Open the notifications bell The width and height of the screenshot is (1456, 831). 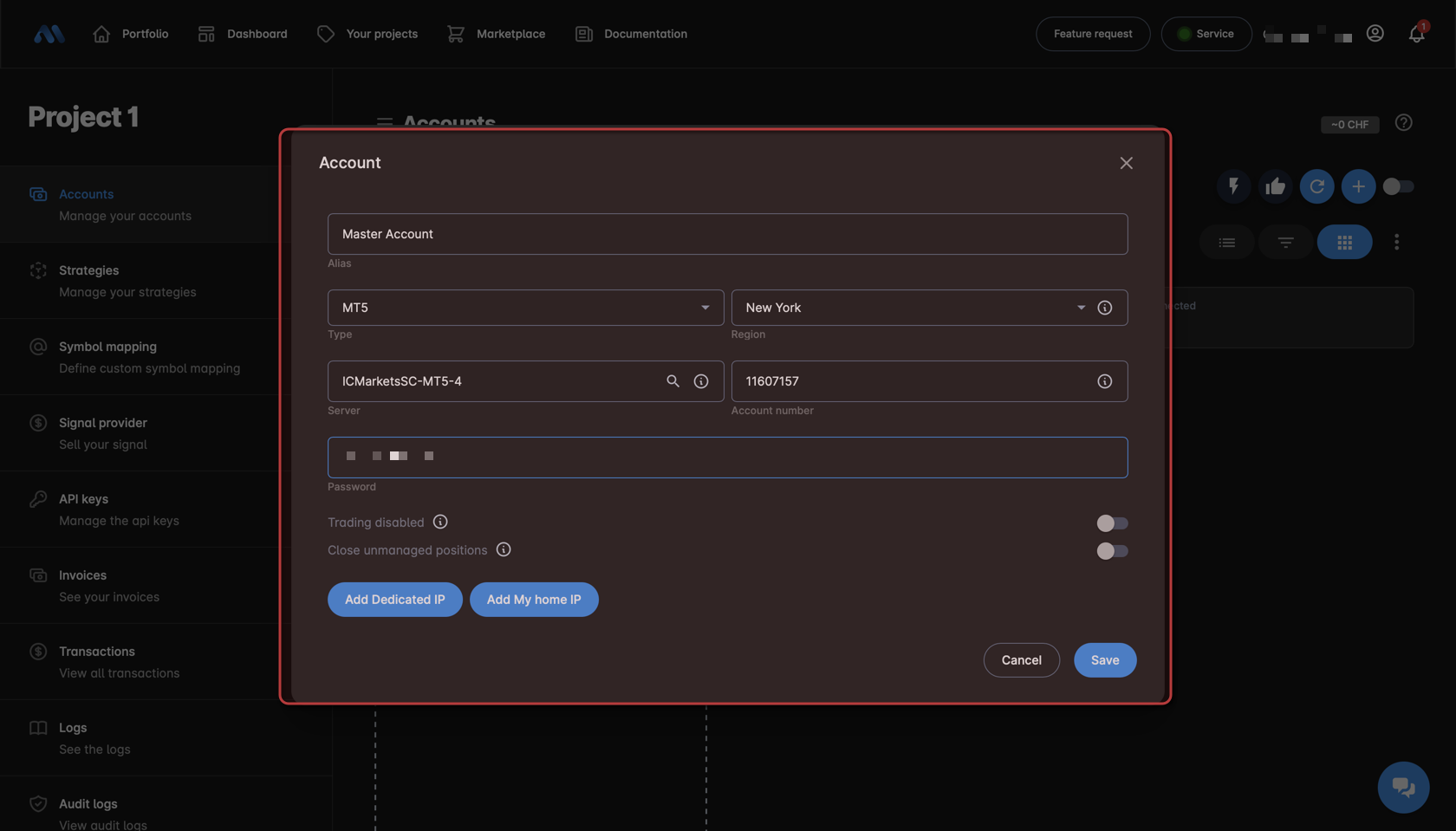[x=1416, y=34]
